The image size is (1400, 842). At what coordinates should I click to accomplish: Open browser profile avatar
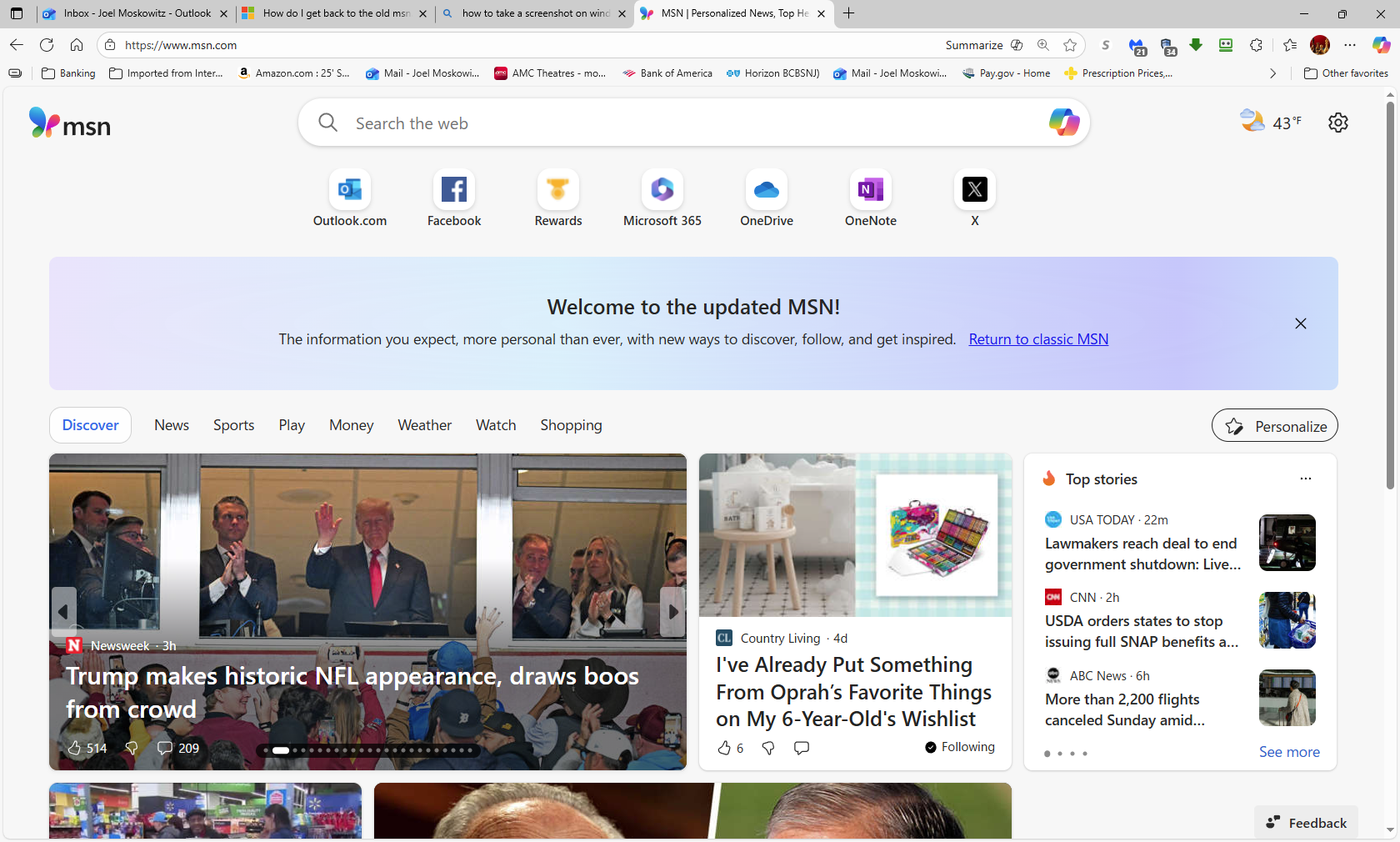[x=1320, y=45]
